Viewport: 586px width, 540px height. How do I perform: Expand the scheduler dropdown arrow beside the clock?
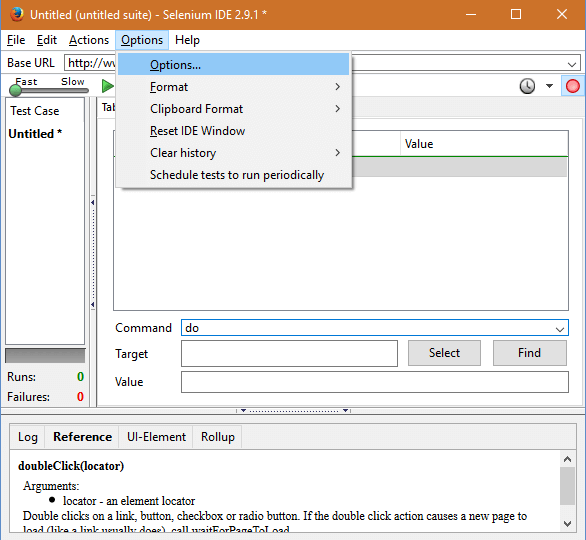[x=549, y=86]
